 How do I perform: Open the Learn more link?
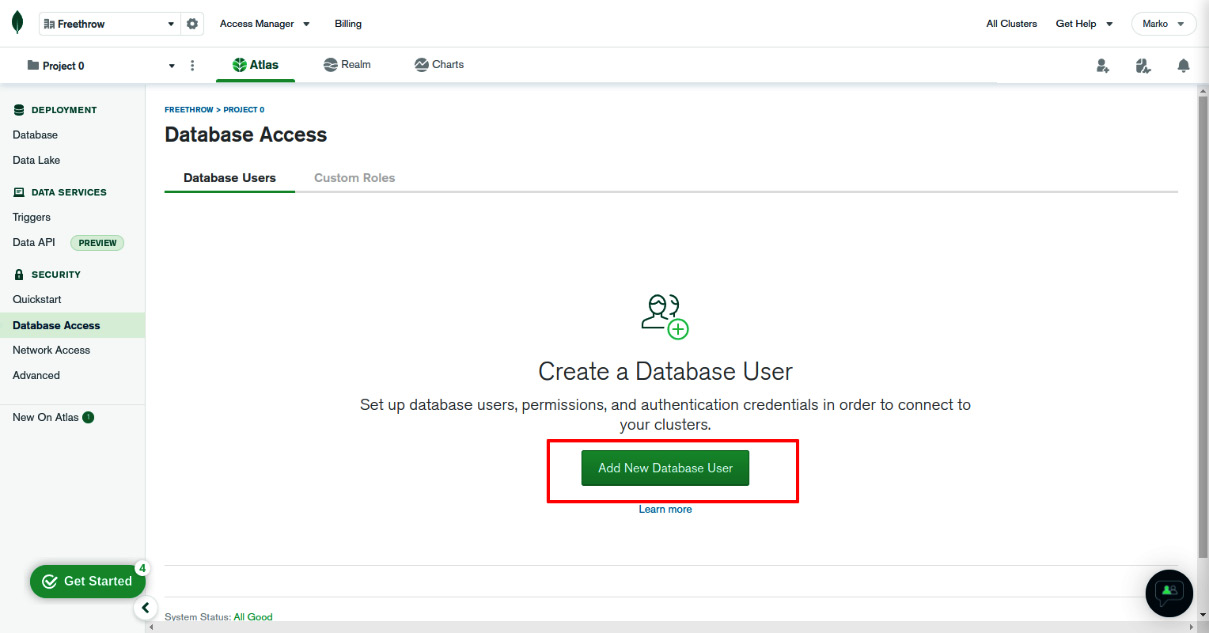click(x=665, y=509)
